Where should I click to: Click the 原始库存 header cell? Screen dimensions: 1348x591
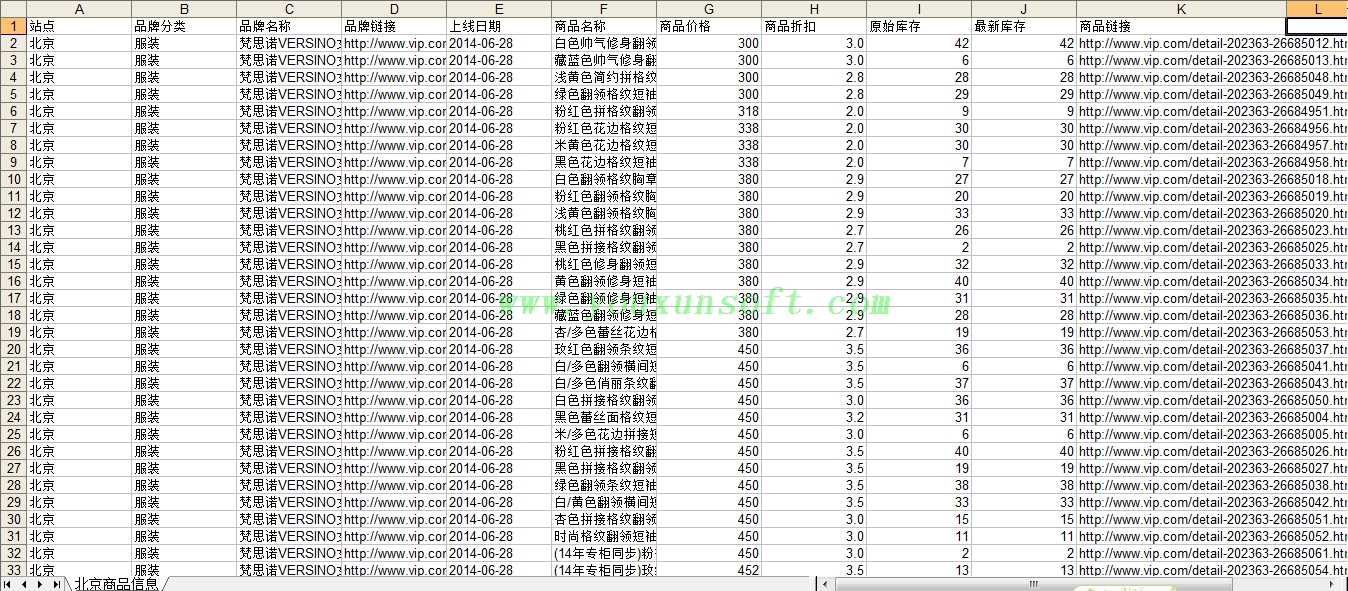pos(919,26)
